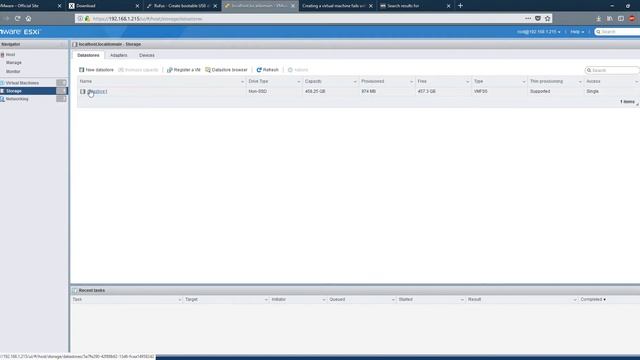Switch to the Datastores tab
Screen dimensions: 640x360
[x=88, y=55]
